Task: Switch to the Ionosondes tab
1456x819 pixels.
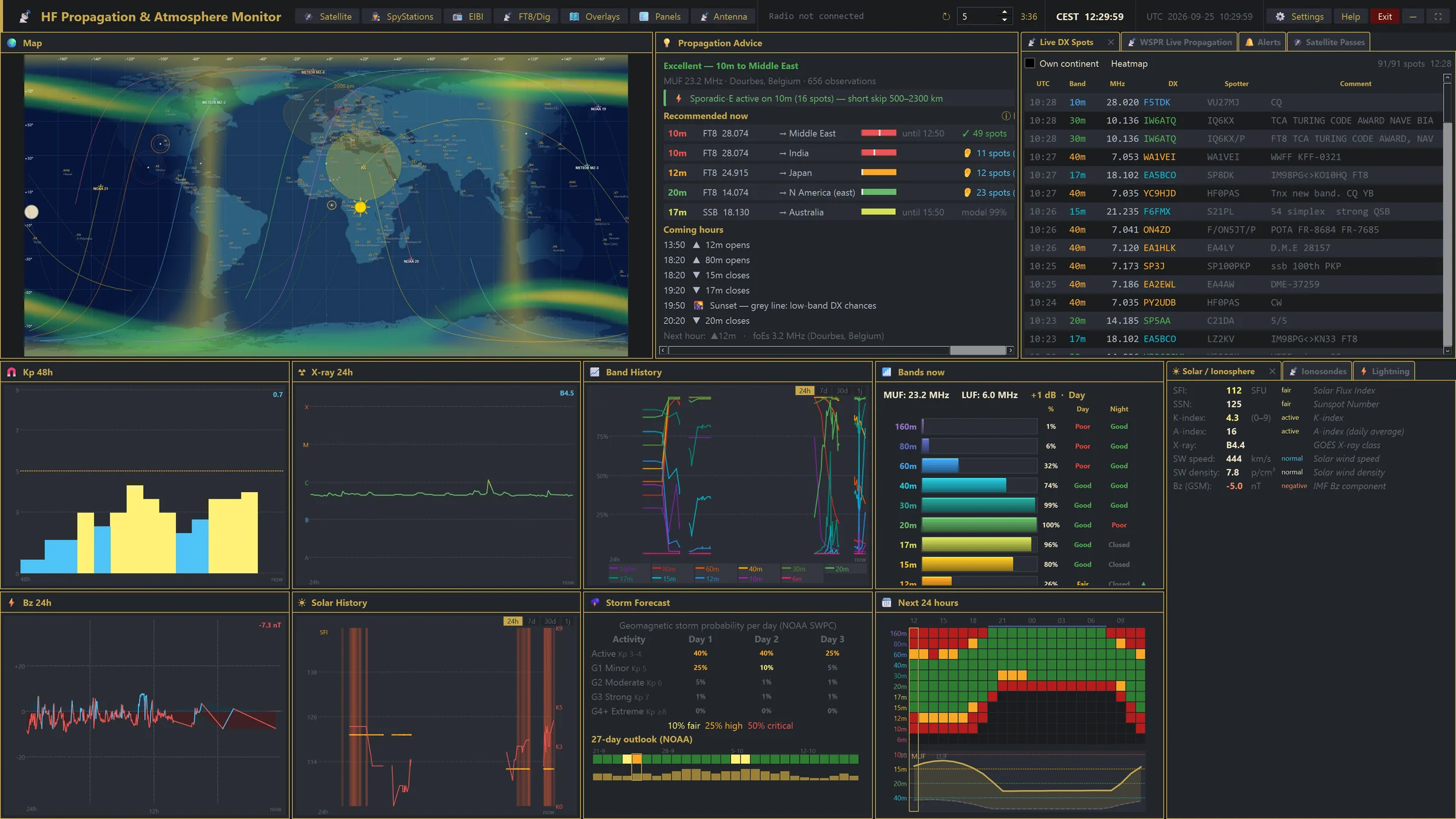Action: coord(1318,371)
